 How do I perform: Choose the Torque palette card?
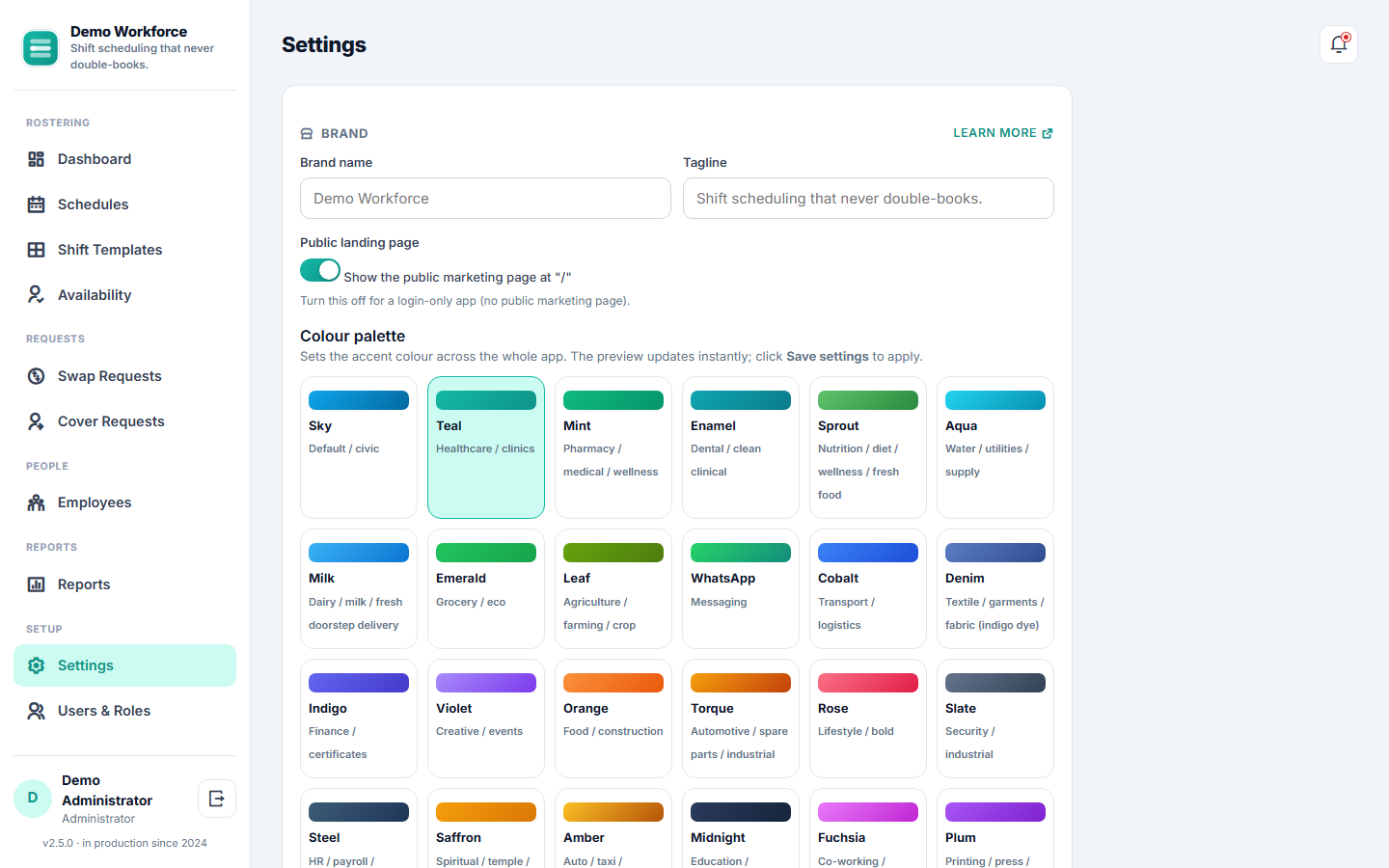(x=741, y=719)
